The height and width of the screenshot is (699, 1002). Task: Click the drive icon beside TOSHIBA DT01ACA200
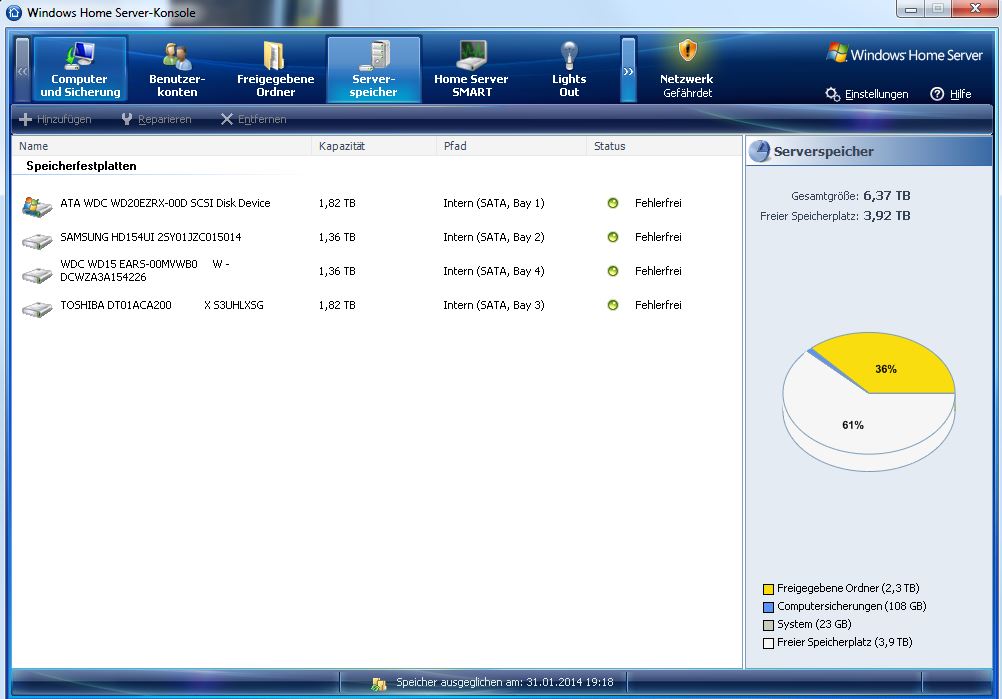pos(37,310)
